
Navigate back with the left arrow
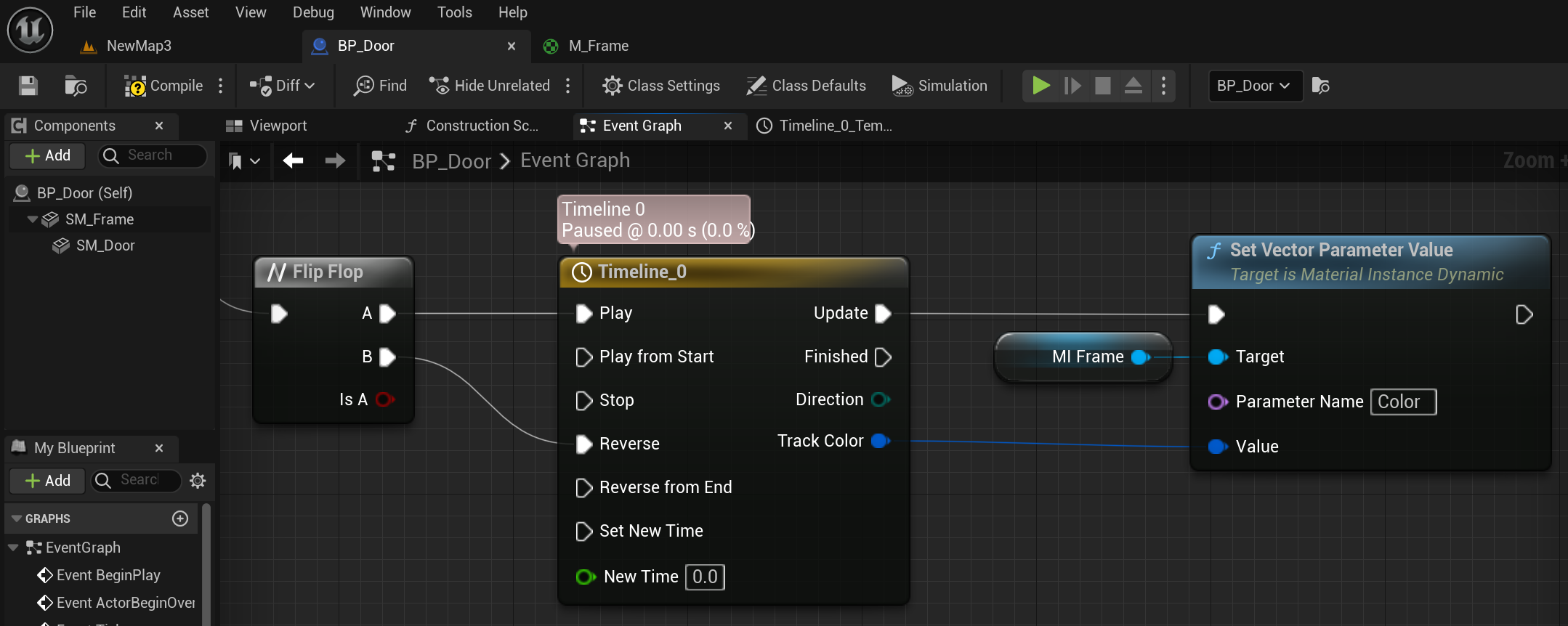pos(294,160)
